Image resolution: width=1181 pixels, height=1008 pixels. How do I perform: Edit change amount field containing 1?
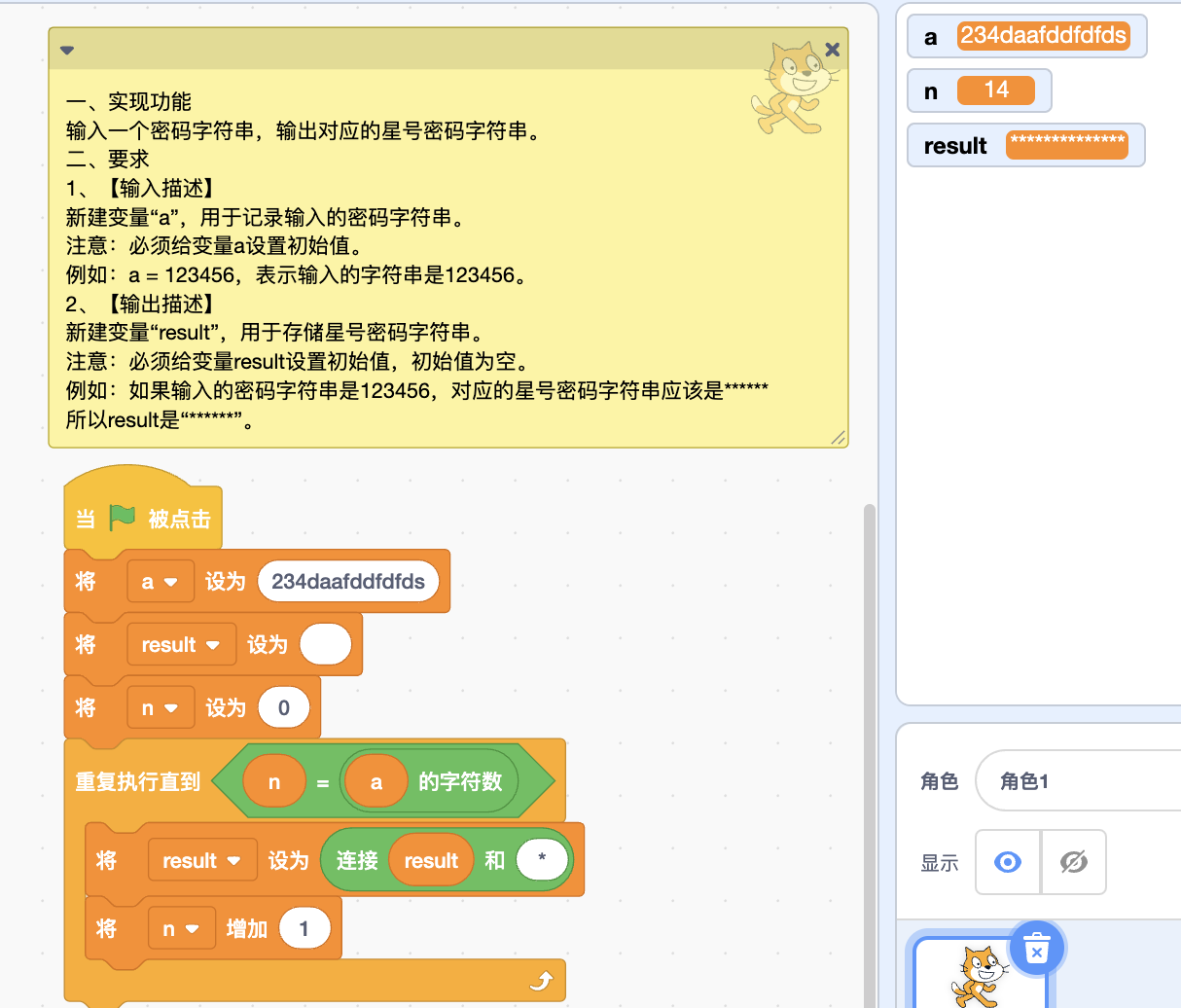coord(304,929)
